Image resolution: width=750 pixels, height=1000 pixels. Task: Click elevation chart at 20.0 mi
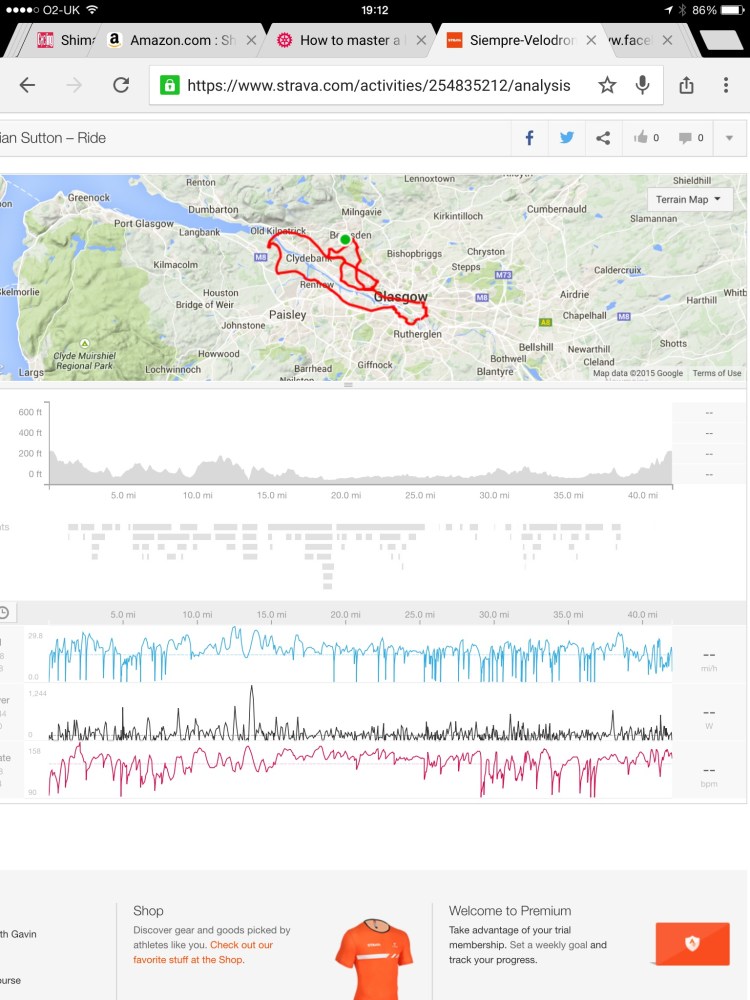(346, 480)
